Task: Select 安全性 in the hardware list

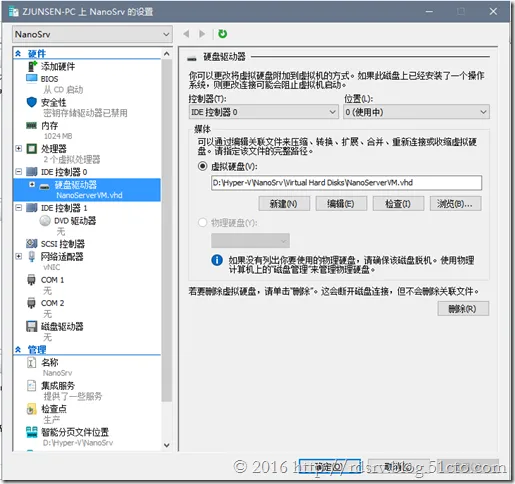Action: tap(53, 102)
